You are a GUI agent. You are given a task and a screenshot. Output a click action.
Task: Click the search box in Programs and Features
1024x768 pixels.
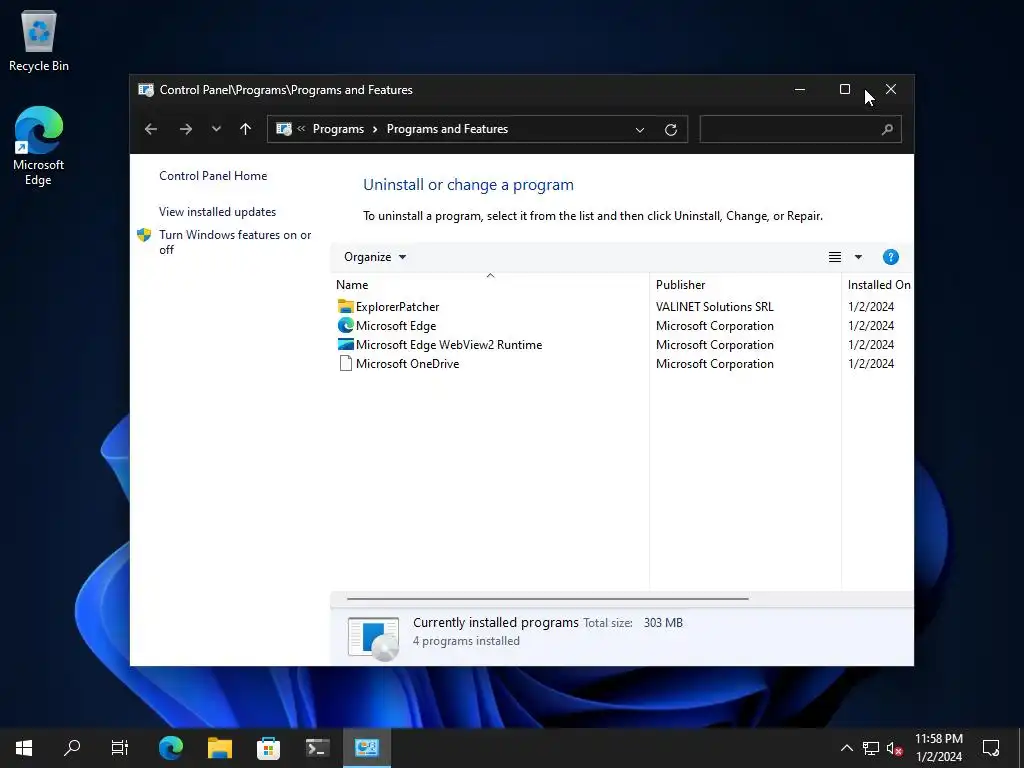800,129
